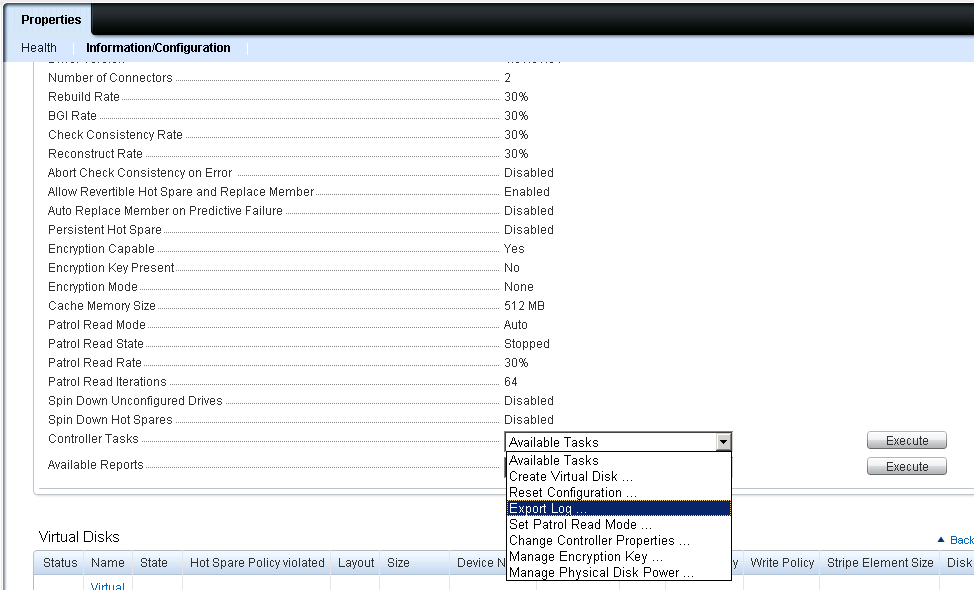Select the Properties tab

tap(49, 19)
